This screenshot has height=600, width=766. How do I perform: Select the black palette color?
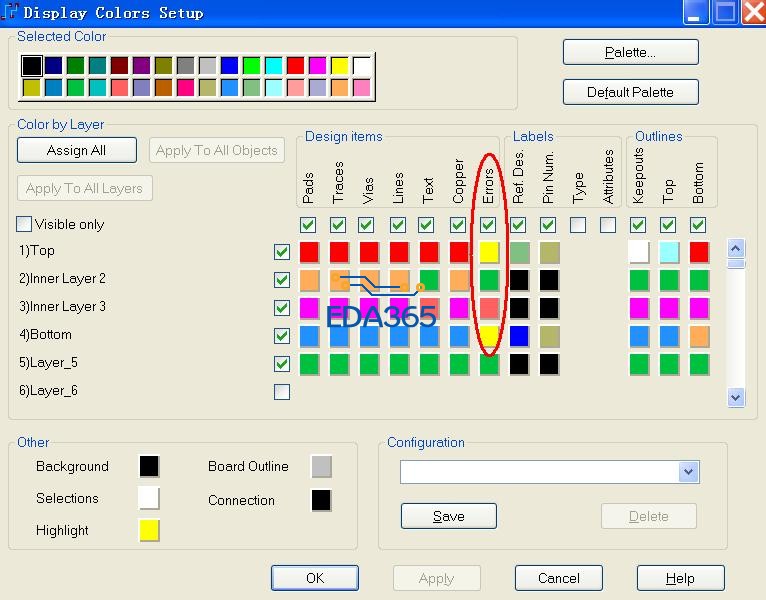click(32, 65)
